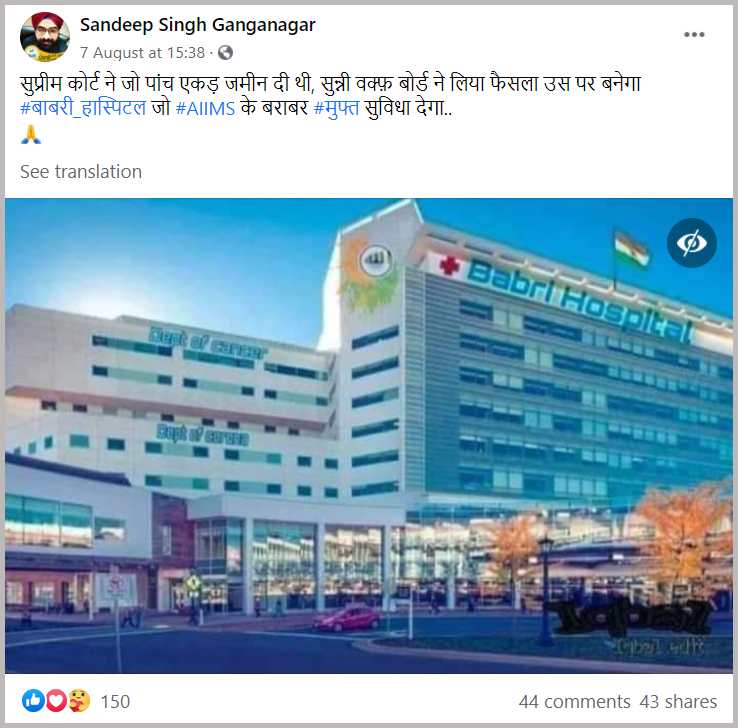Click the globe public audience icon
Viewport: 738px width, 728px height.
pos(225,52)
